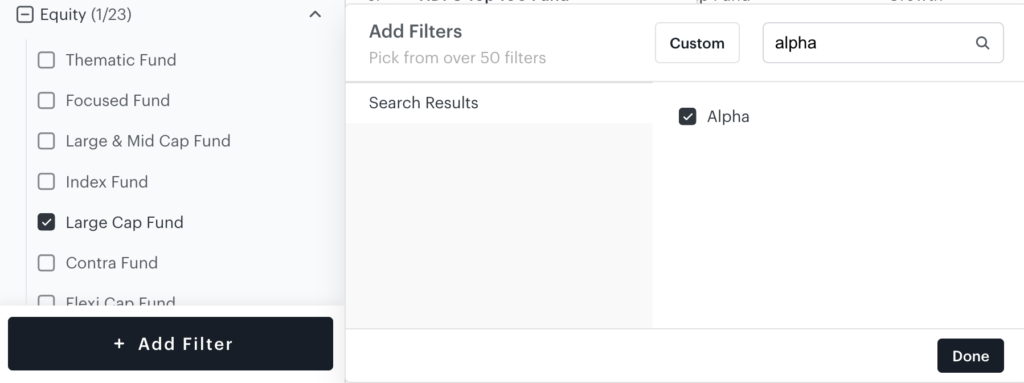Select the Index Fund checkbox
1024x383 pixels.
pyautogui.click(x=46, y=182)
